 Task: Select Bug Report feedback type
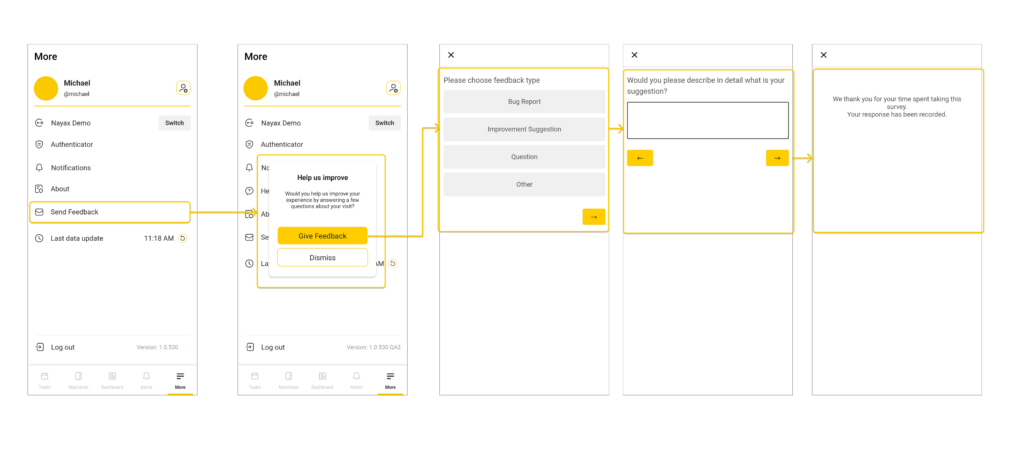[524, 101]
